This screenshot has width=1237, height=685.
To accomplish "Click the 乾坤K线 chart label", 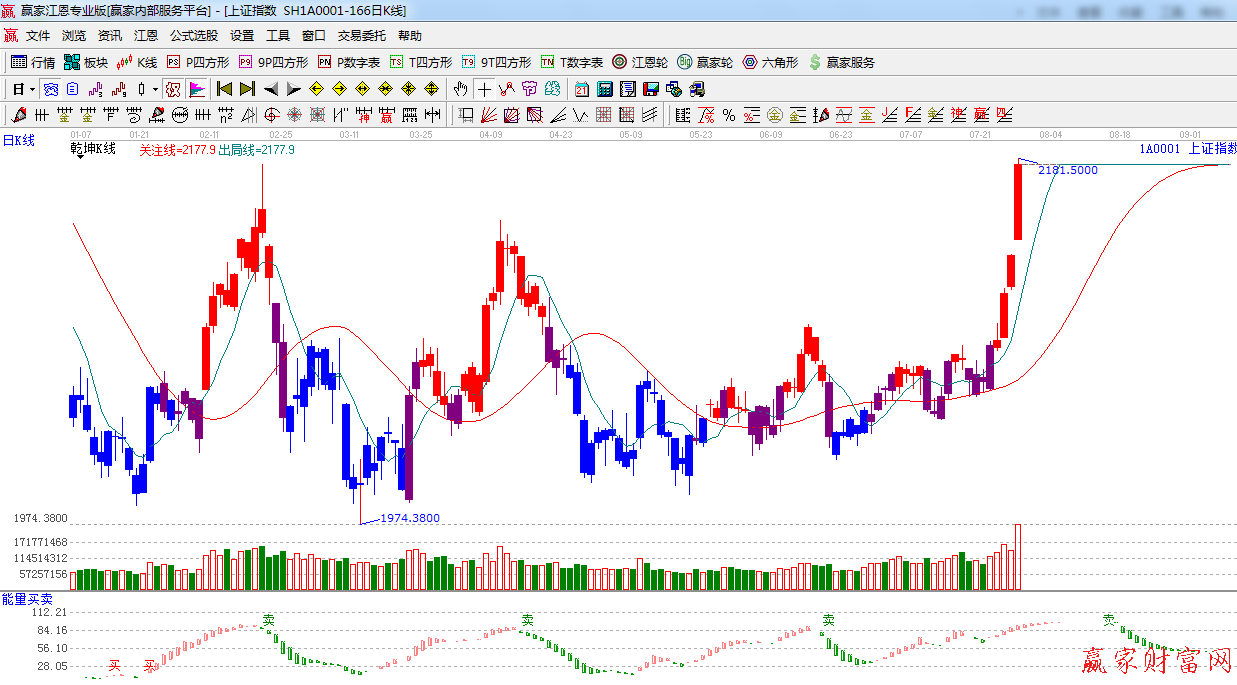I will click(93, 149).
